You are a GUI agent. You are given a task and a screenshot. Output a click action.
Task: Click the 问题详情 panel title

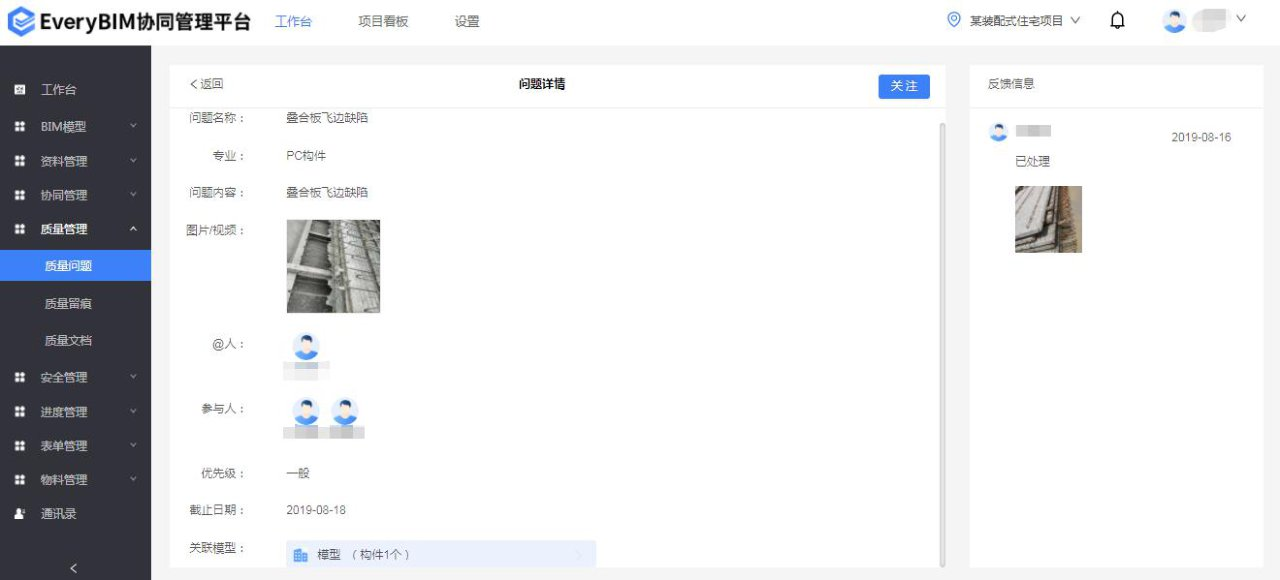tap(542, 84)
